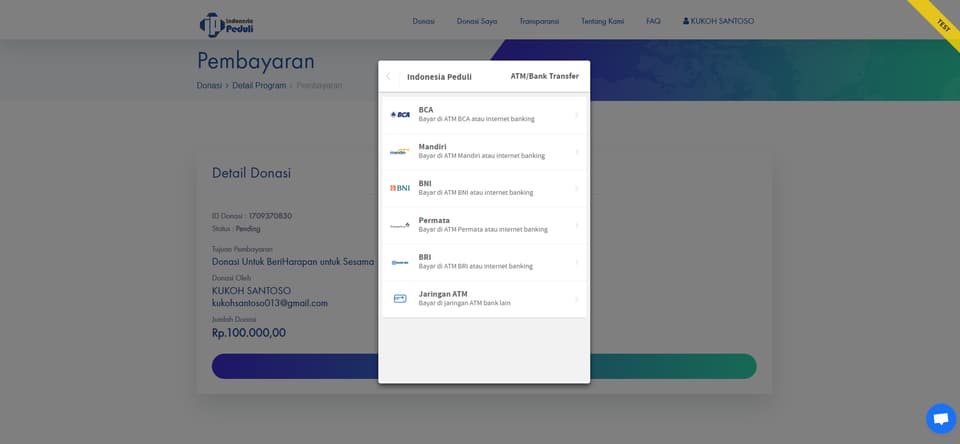Screen dimensions: 960x444
Task: Open the Donasi menu item
Action: (x=424, y=21)
